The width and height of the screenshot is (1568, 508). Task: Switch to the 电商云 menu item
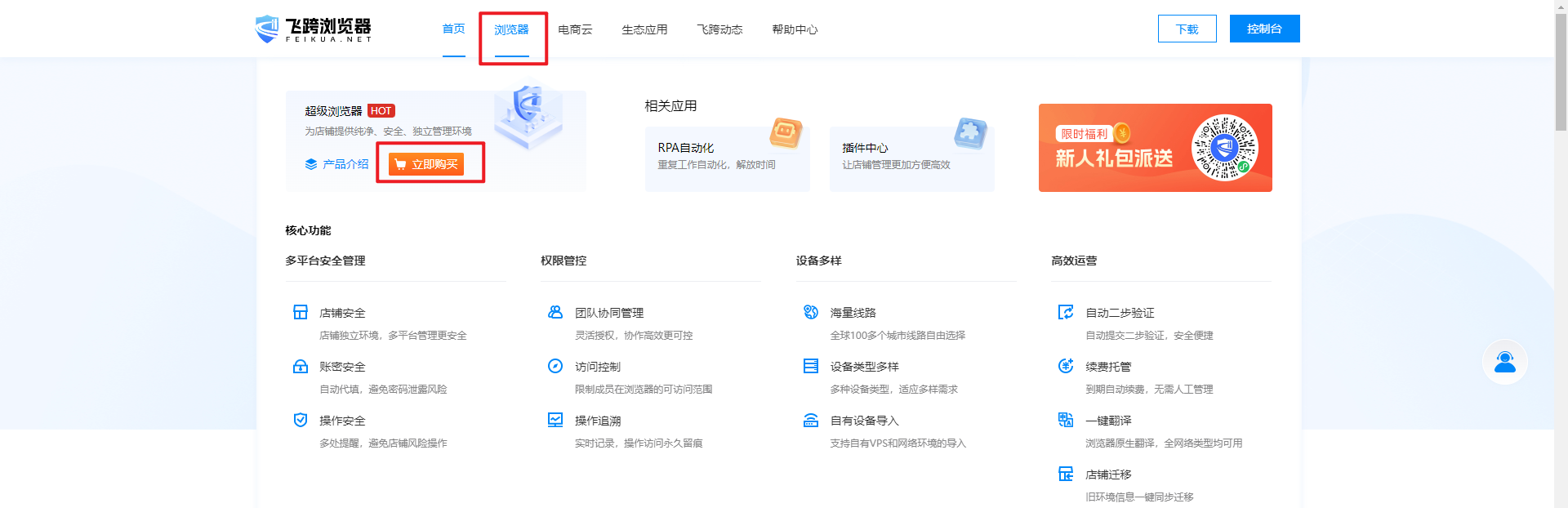tap(575, 29)
